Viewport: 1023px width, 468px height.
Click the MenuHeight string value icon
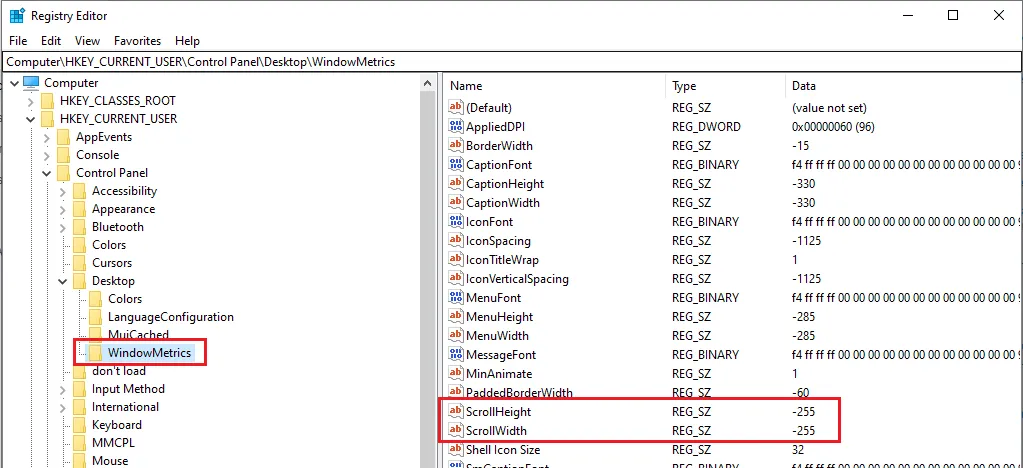(455, 317)
